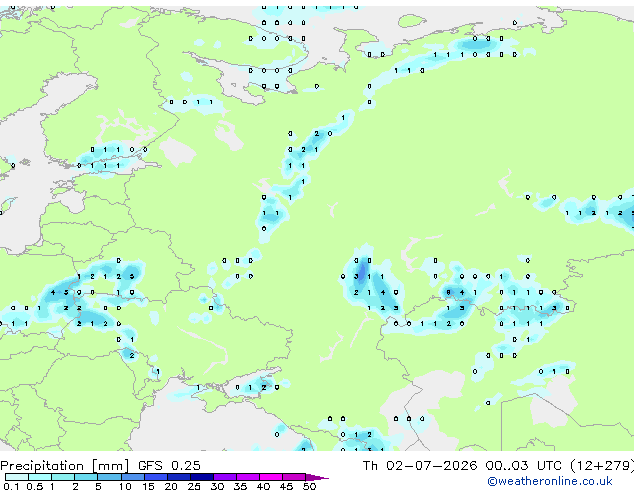Image resolution: width=634 pixels, height=490 pixels.
Task: Click the '25' legend scale label
Action: click(194, 486)
